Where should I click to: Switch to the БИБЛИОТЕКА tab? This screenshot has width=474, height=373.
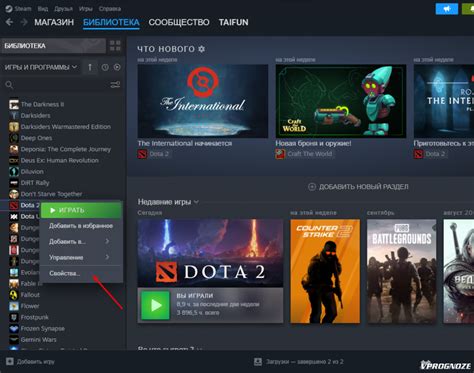click(111, 22)
